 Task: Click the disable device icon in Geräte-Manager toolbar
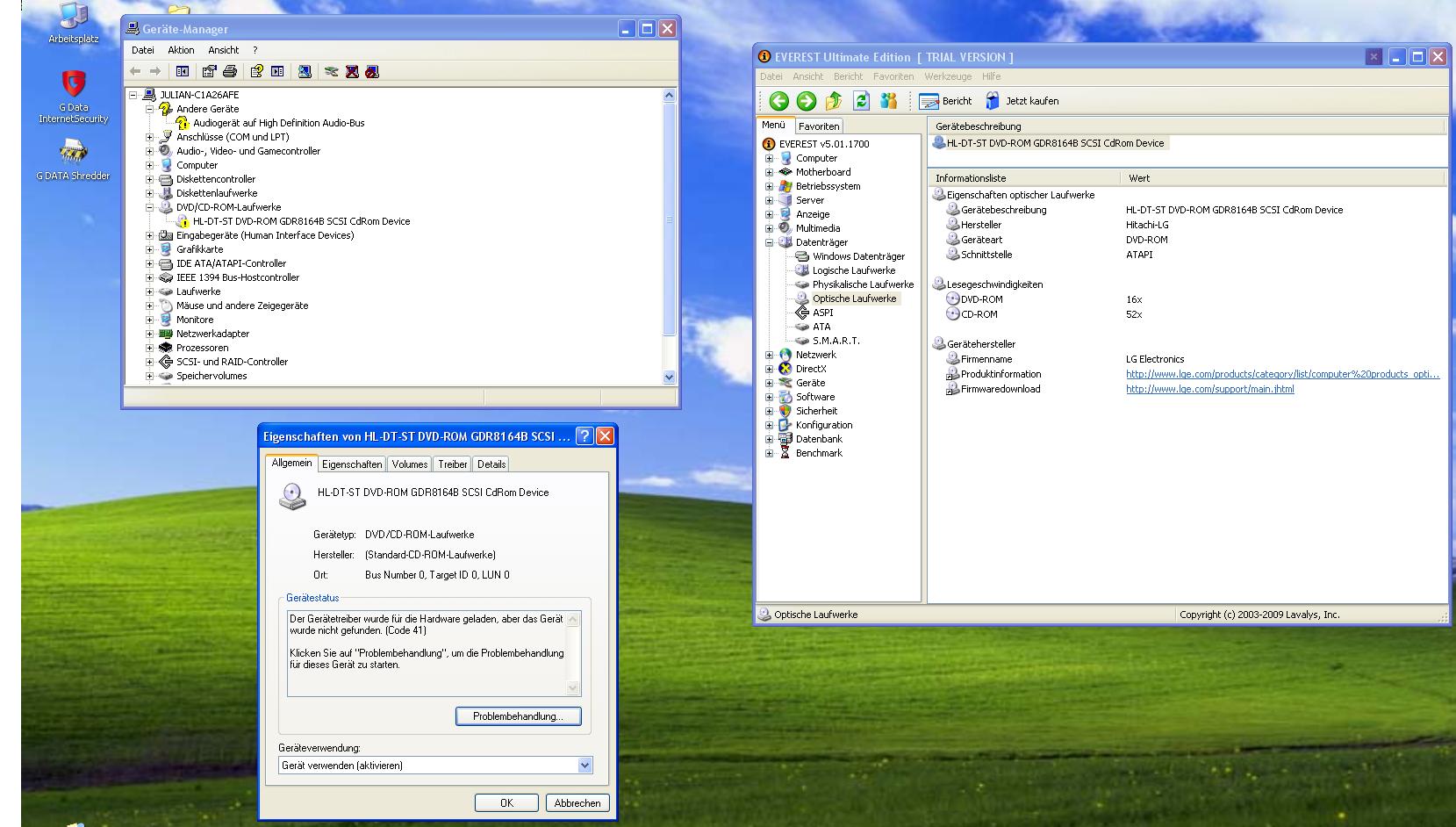click(x=372, y=71)
